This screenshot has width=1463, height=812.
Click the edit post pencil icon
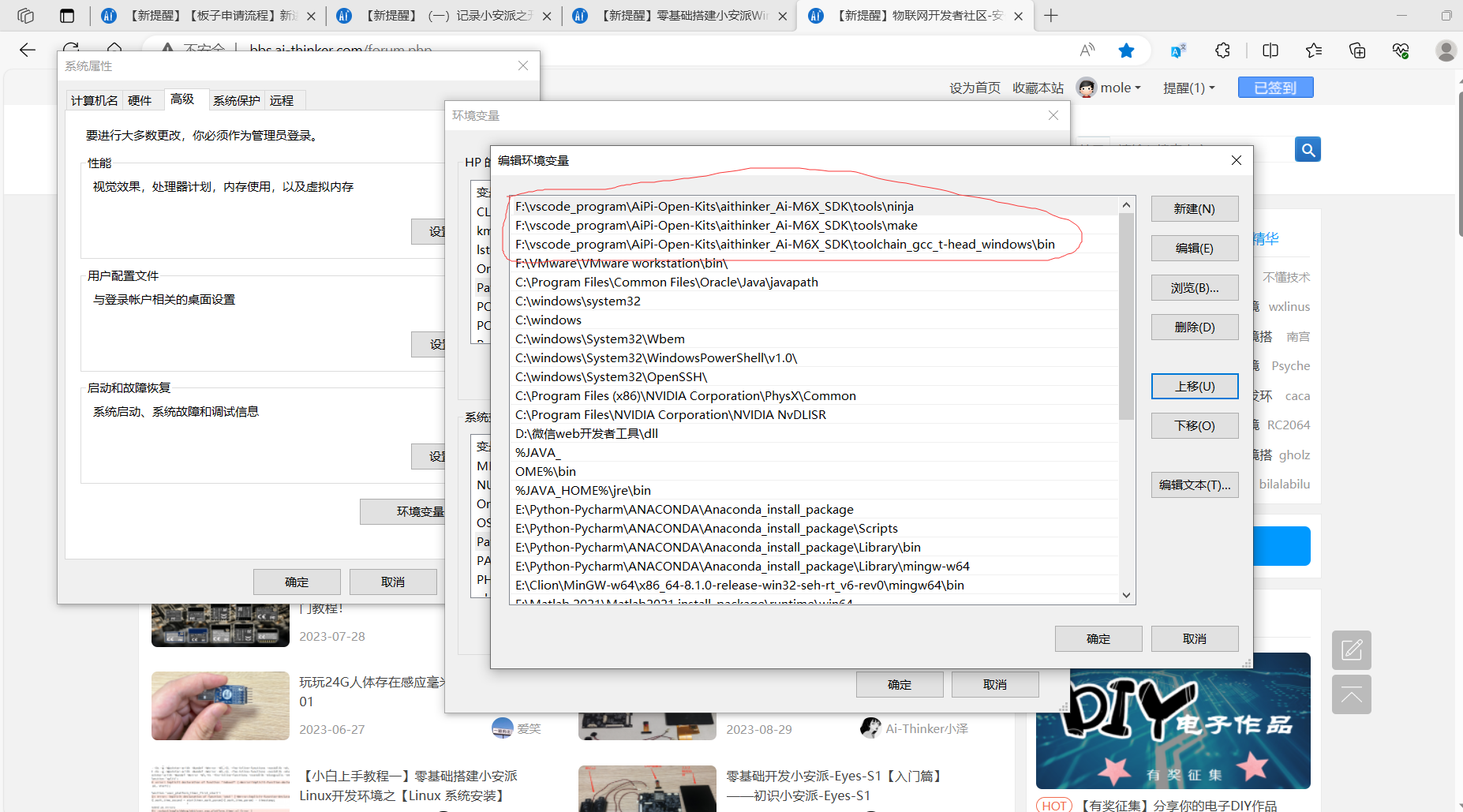tap(1352, 650)
